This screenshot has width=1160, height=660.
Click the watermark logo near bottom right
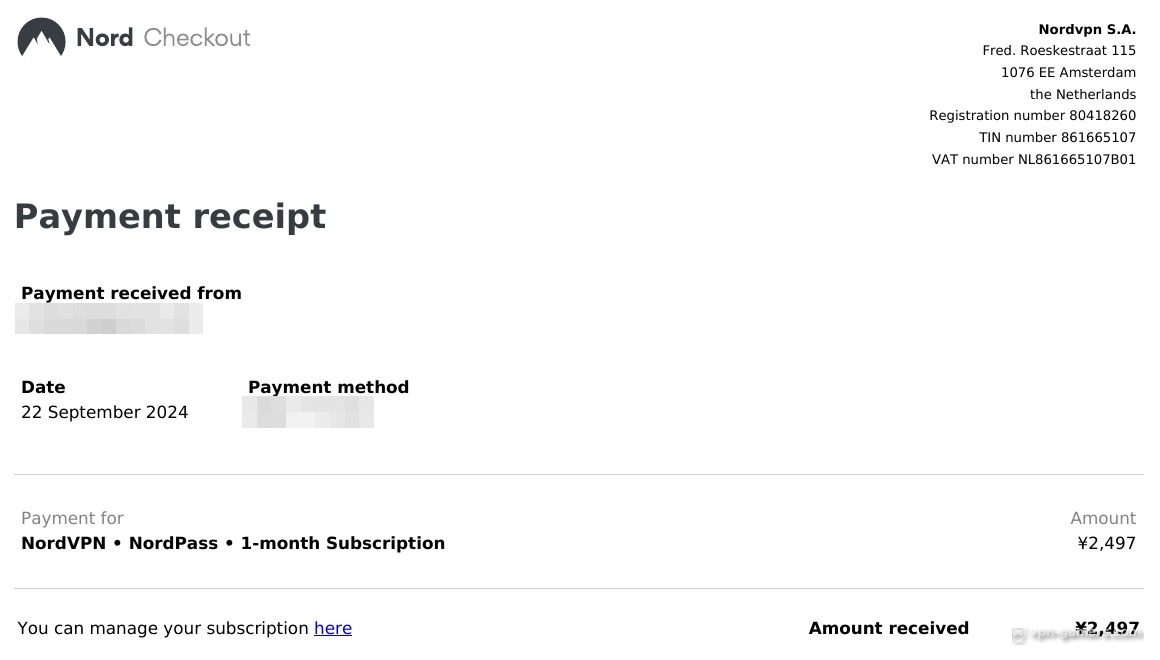[x=1019, y=634]
